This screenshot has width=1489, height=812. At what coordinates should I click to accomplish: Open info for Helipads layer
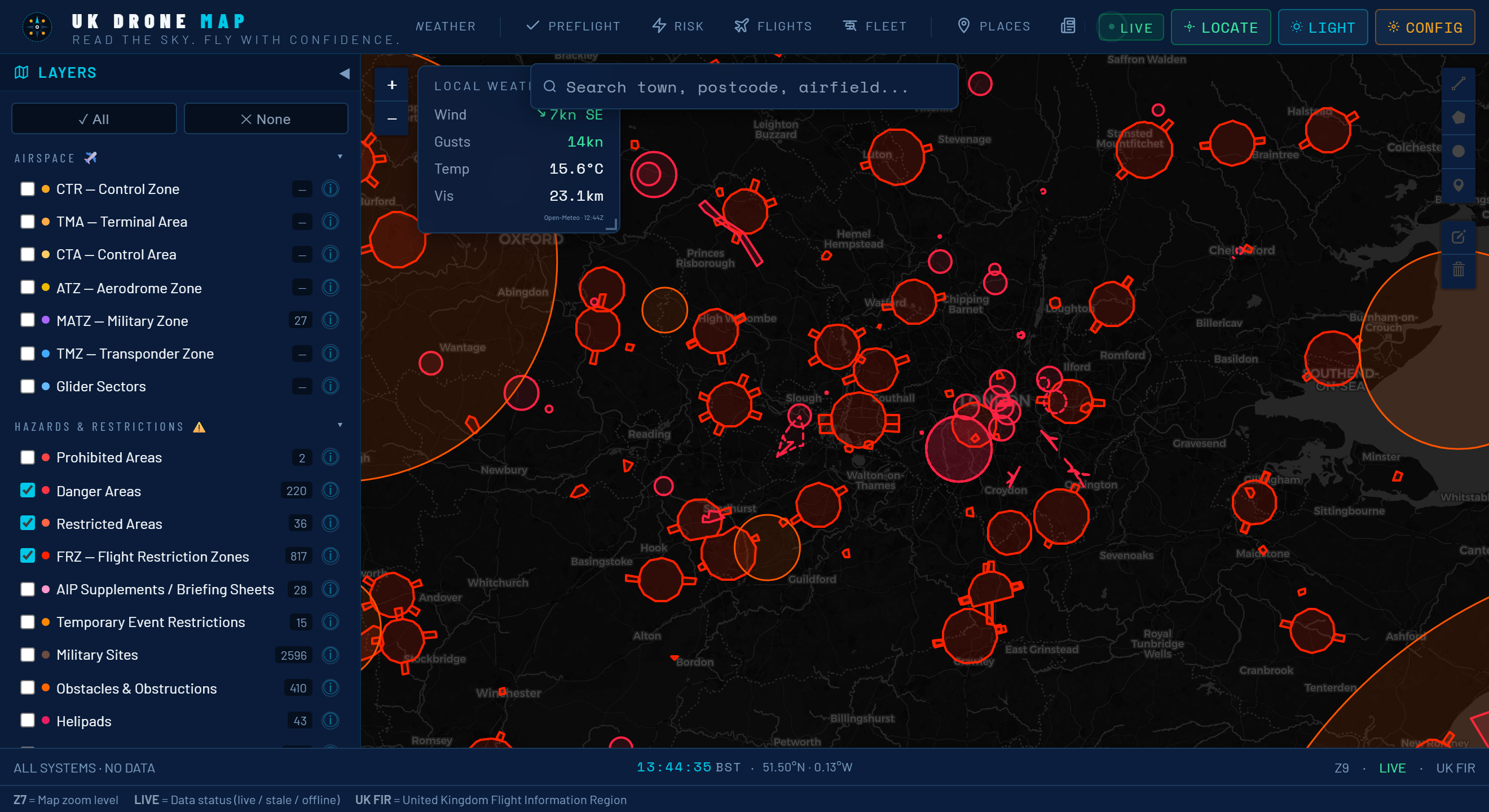pos(330,721)
